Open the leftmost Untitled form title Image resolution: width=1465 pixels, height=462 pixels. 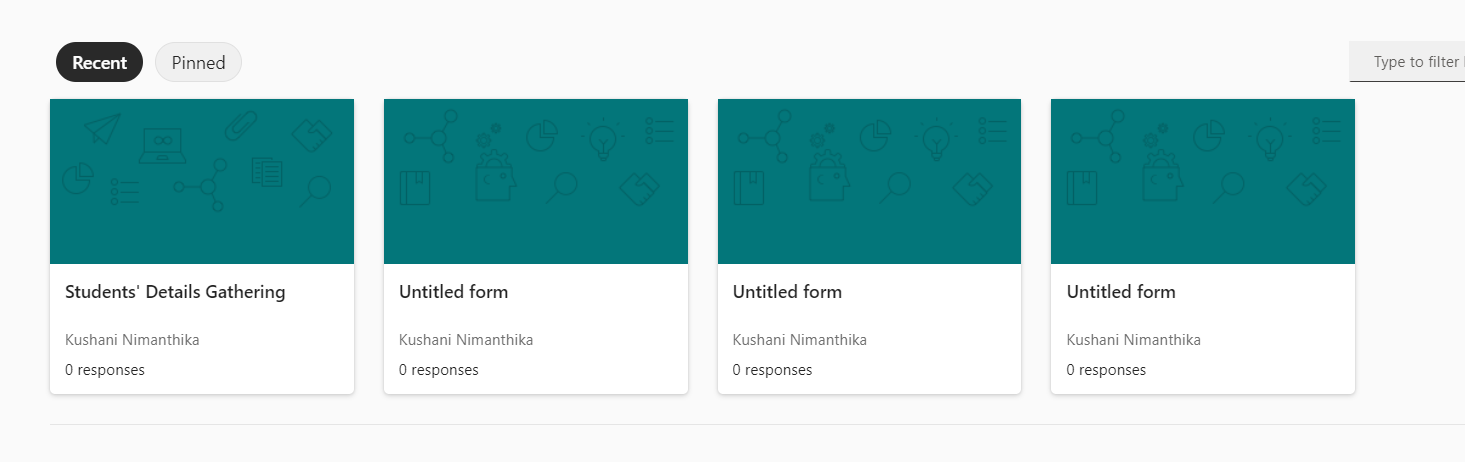453,292
